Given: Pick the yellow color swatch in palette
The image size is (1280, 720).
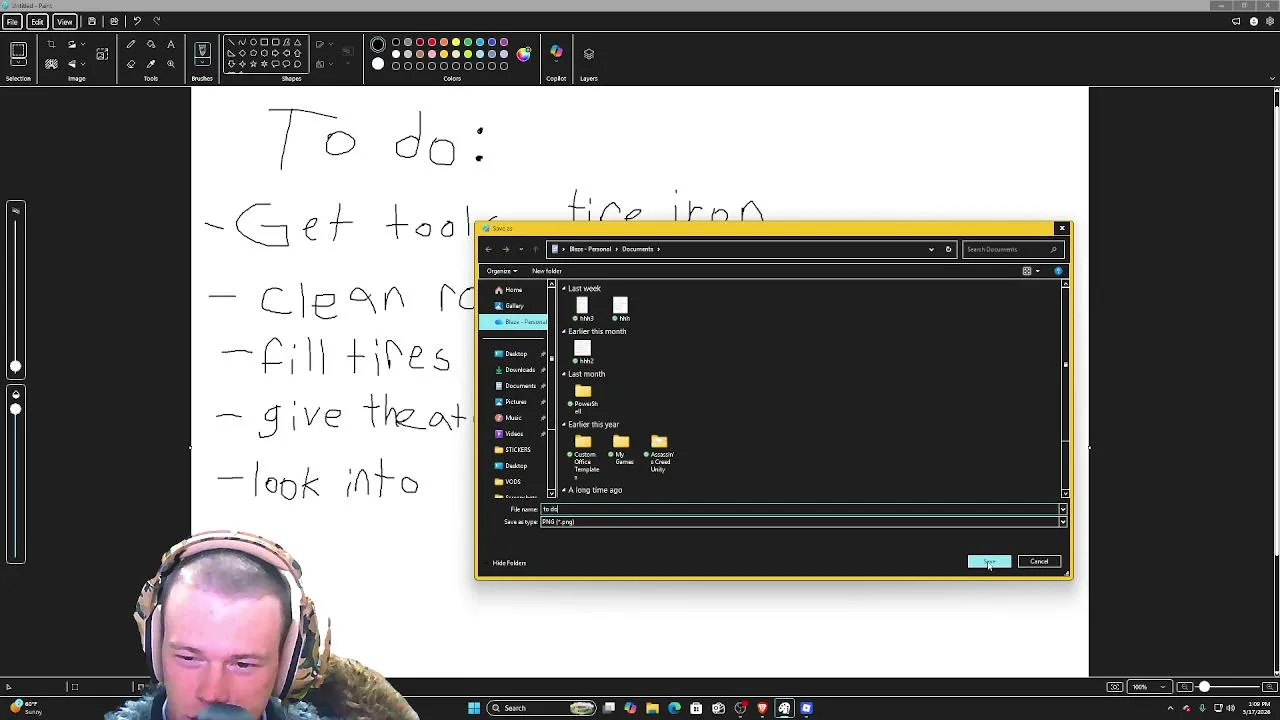Looking at the screenshot, I should tap(456, 43).
